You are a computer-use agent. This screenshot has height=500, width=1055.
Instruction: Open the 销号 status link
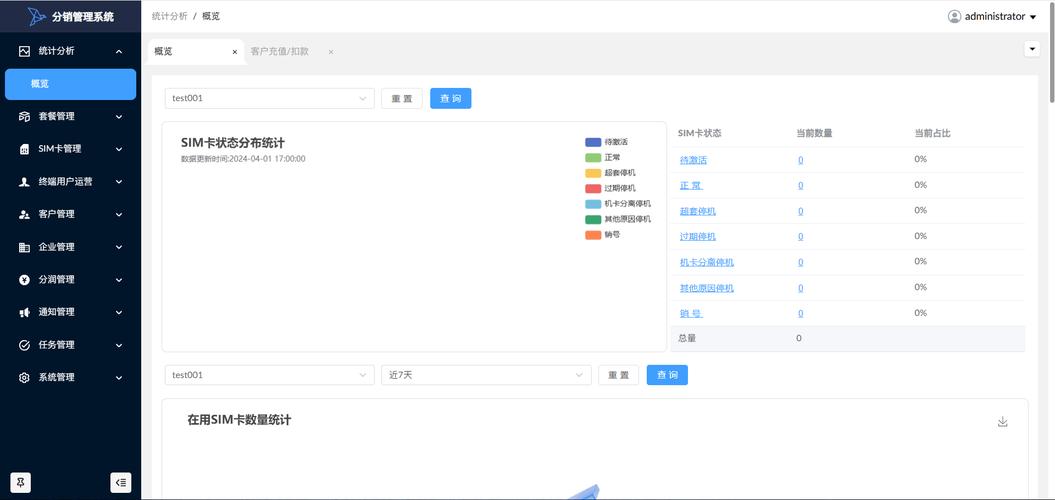pos(691,314)
